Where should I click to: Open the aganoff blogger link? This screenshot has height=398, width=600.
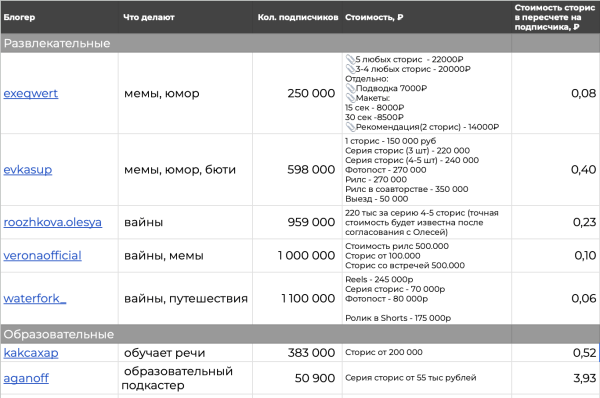tap(26, 378)
